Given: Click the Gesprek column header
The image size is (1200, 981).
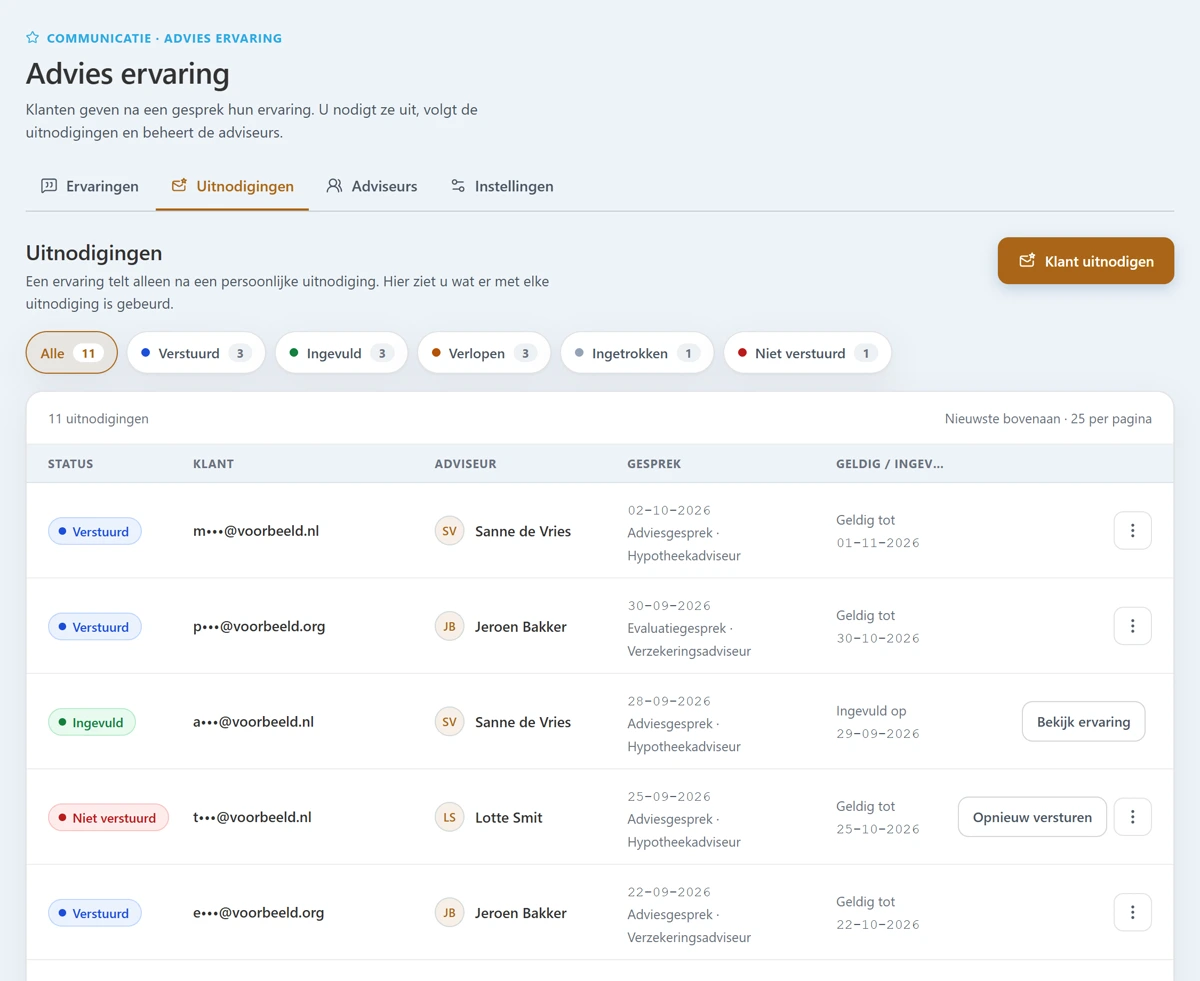Looking at the screenshot, I should [x=654, y=464].
